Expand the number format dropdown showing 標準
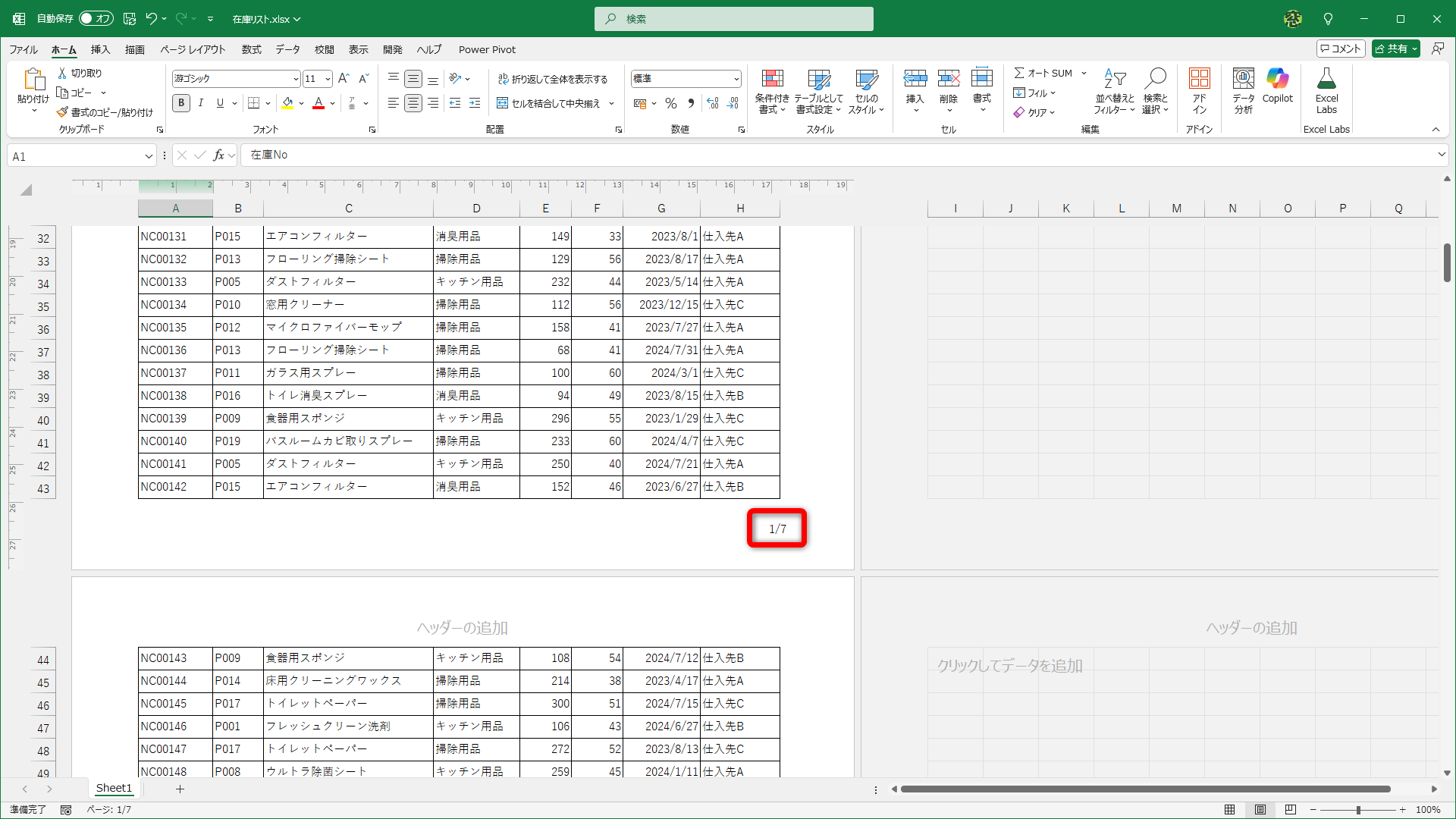 [736, 78]
